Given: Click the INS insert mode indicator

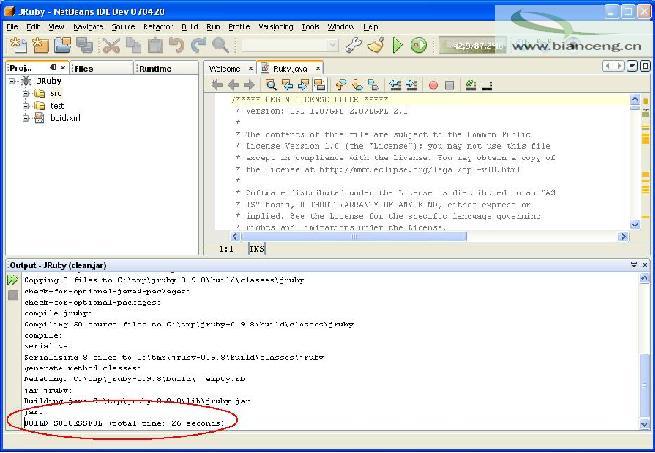Looking at the screenshot, I should tap(256, 249).
